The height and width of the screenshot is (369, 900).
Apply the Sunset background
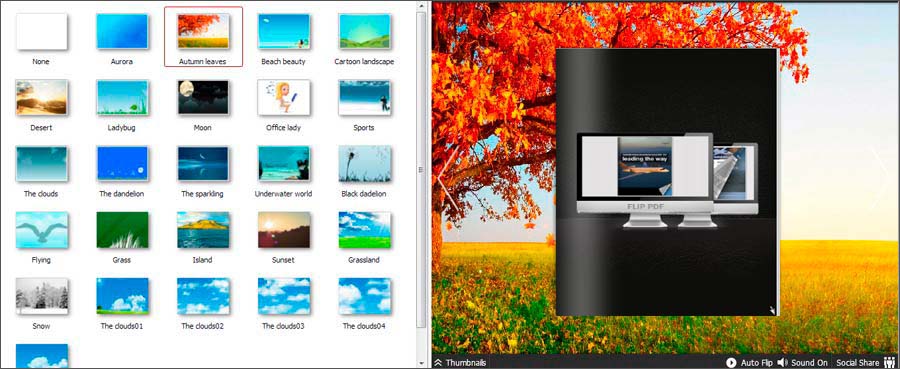point(284,230)
